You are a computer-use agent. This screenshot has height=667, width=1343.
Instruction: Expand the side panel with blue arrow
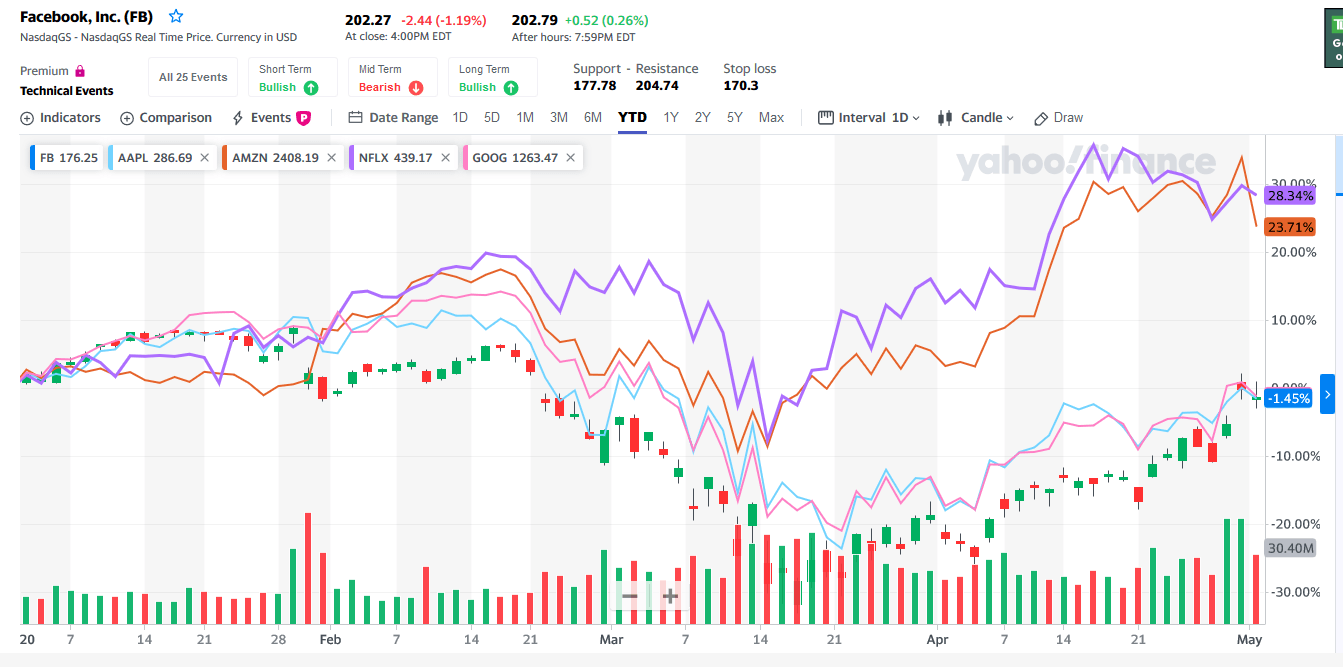coord(1327,395)
